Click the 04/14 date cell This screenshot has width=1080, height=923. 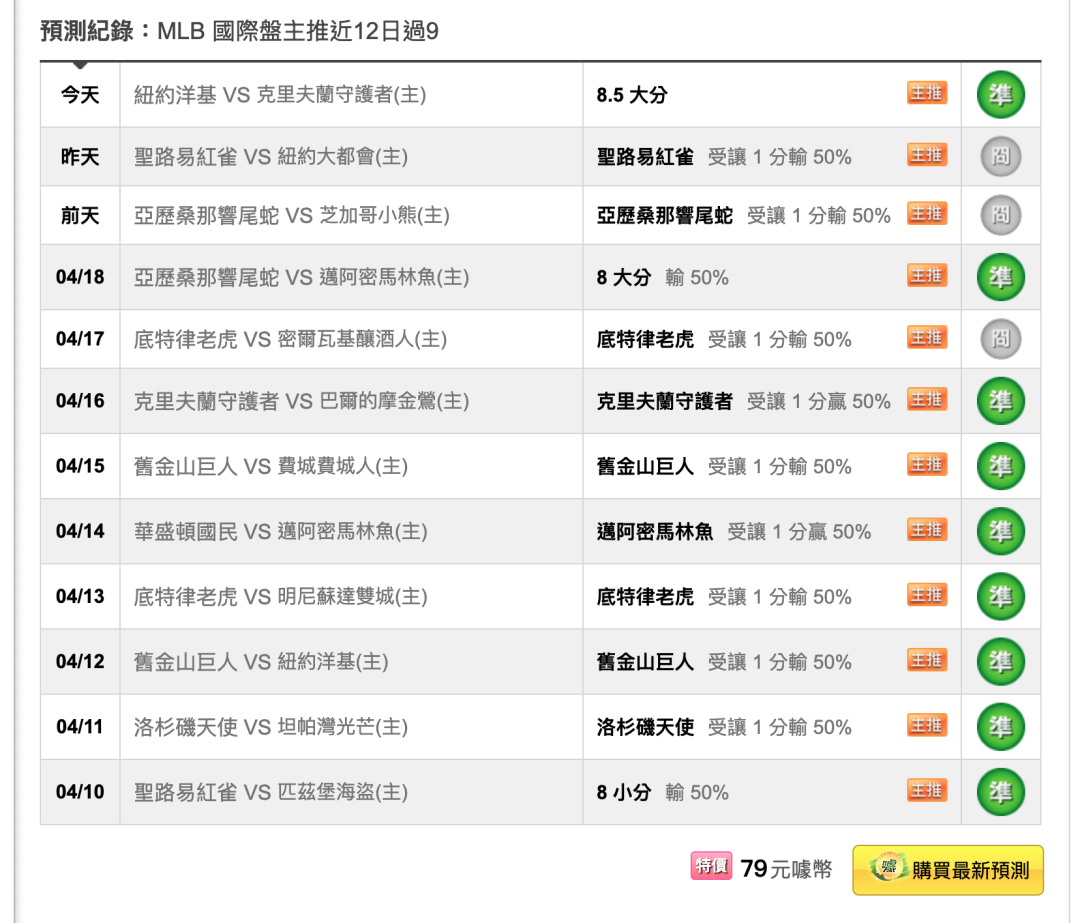click(x=80, y=531)
